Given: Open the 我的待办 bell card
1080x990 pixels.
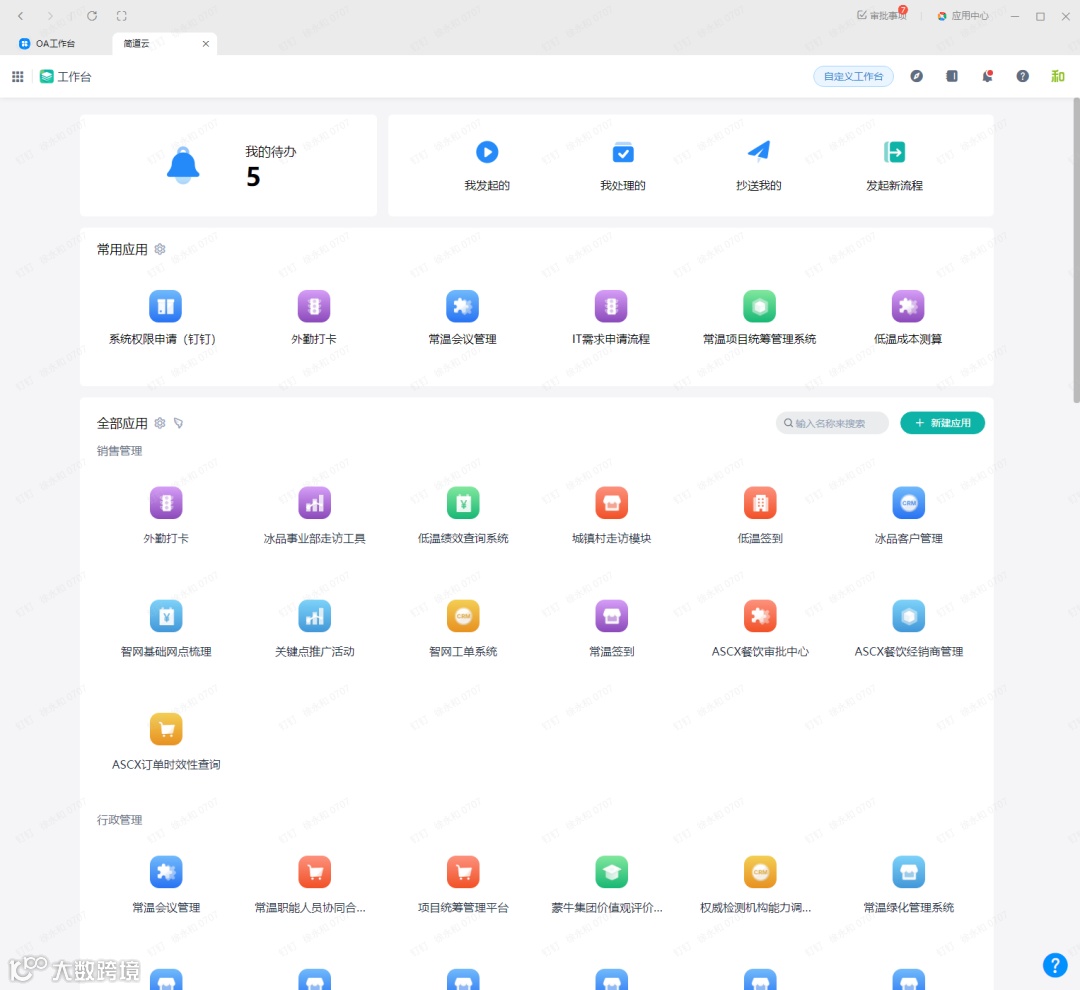Looking at the screenshot, I should (x=228, y=165).
